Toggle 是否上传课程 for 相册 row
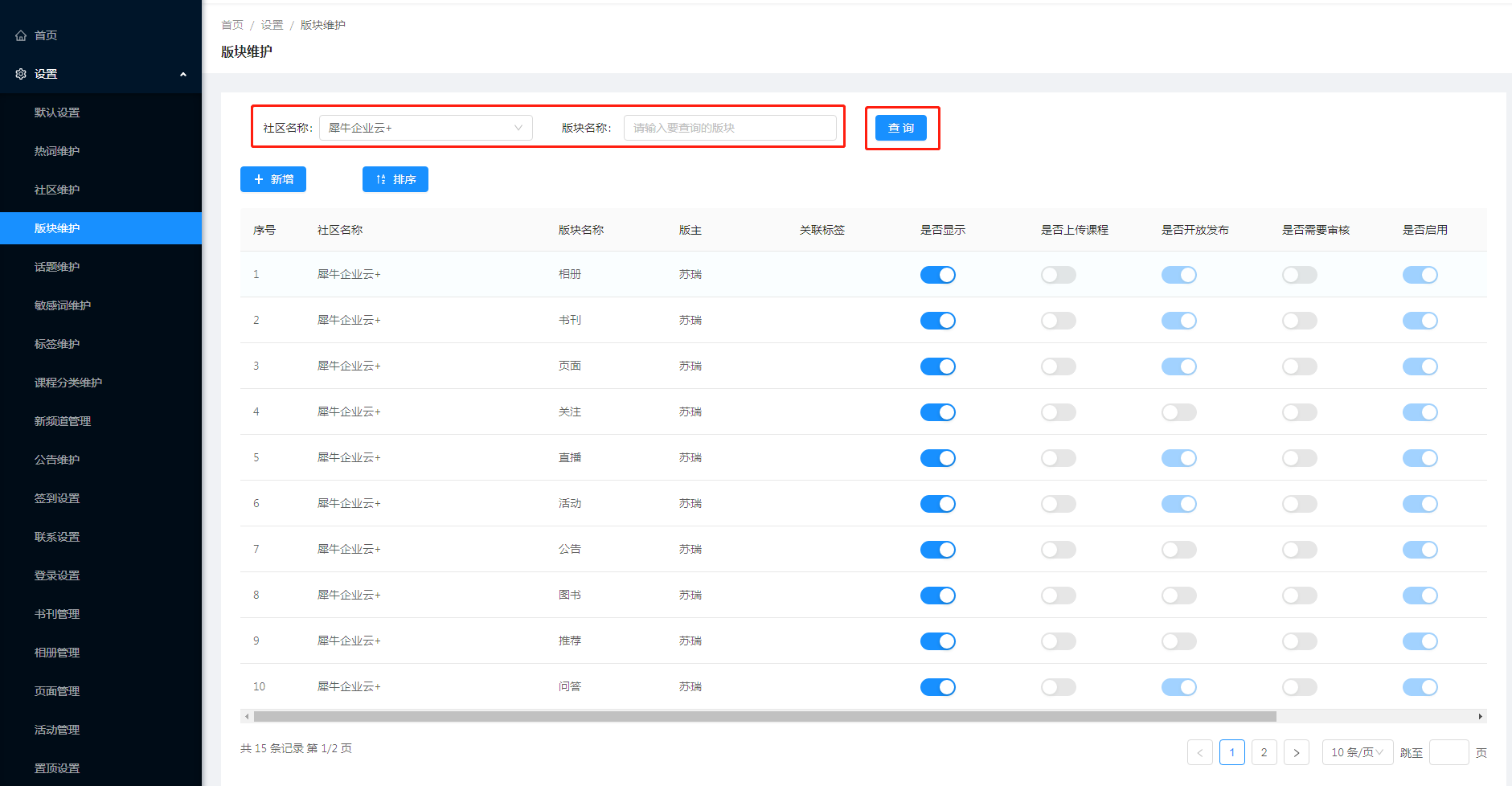Screen dimensions: 1512x786 [x=1059, y=275]
